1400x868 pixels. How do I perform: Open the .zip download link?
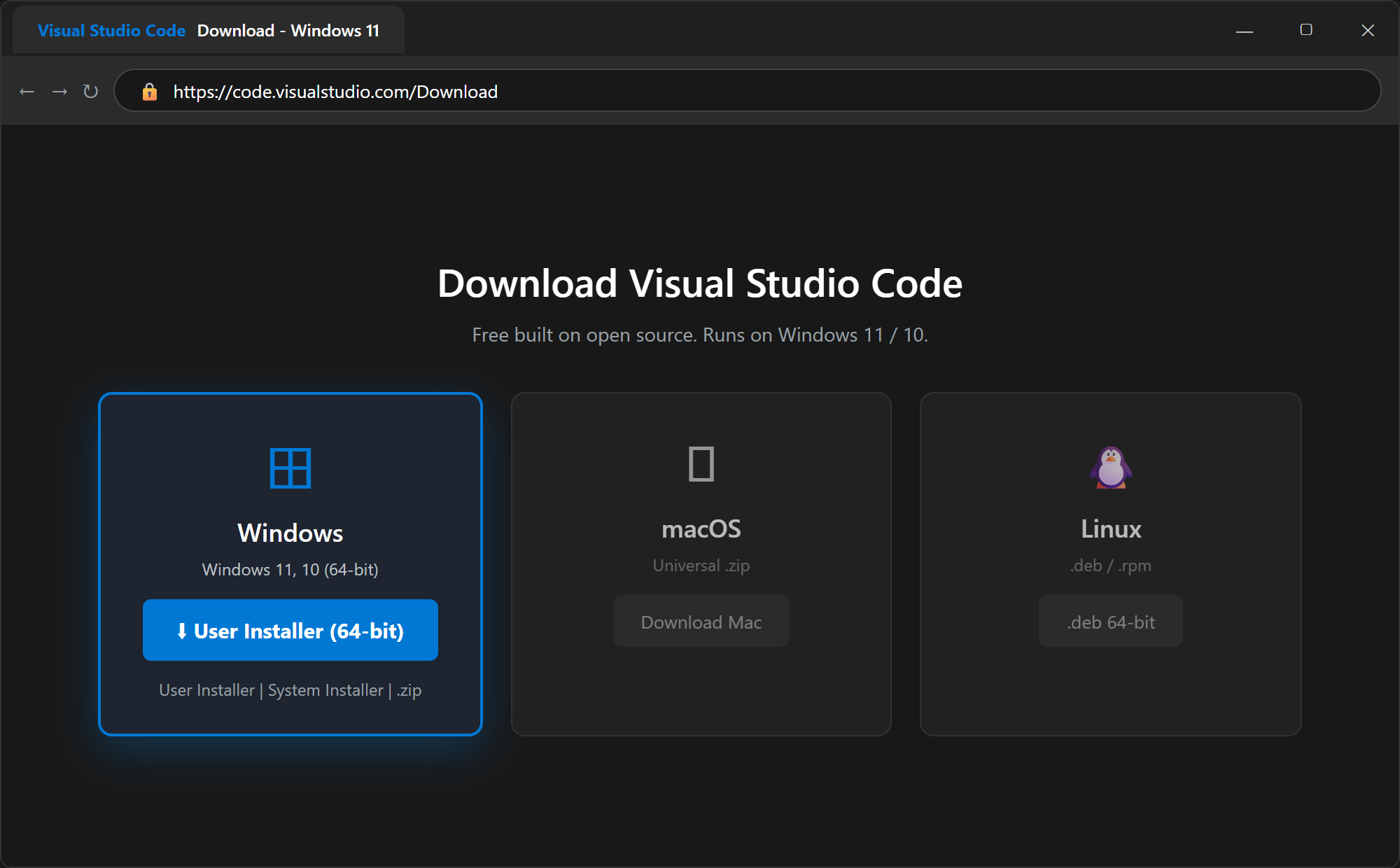pyautogui.click(x=409, y=690)
